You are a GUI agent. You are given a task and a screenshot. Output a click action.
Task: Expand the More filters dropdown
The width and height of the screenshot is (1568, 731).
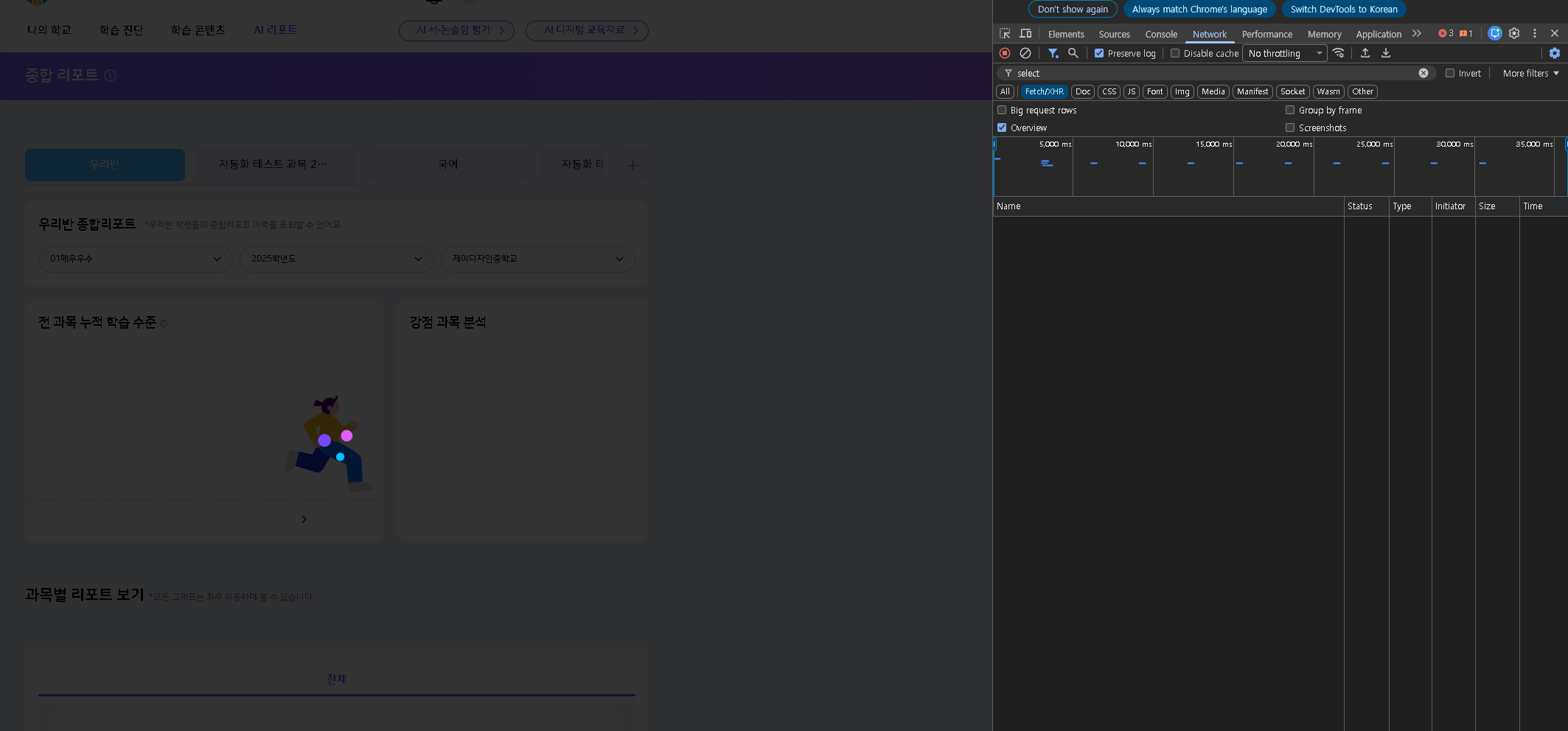1530,73
